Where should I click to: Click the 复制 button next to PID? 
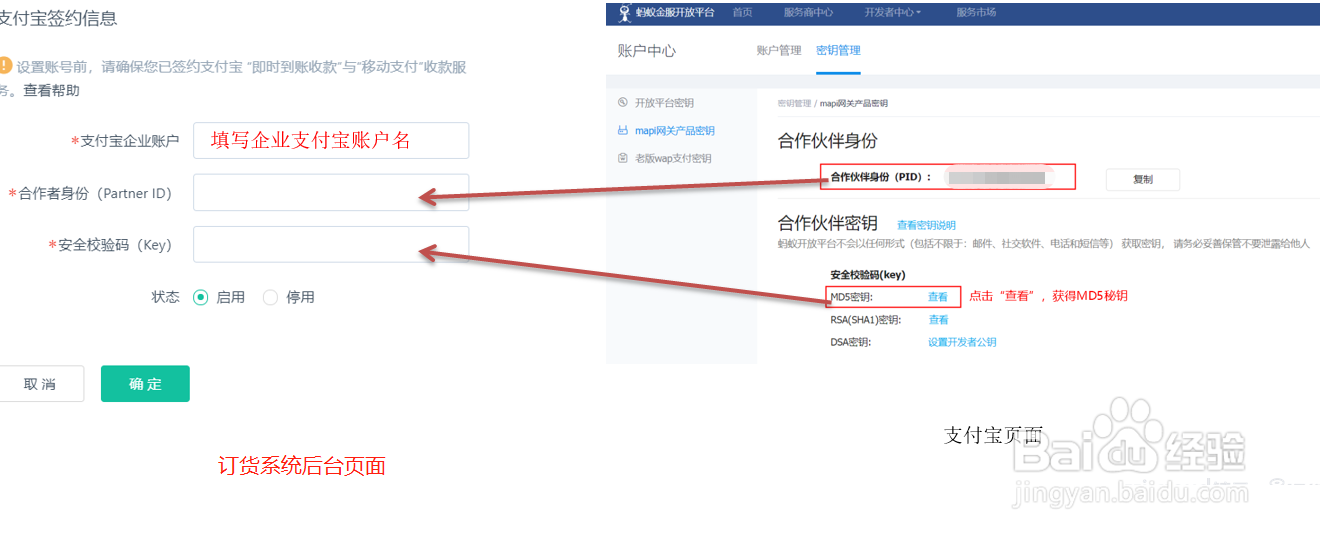coord(1143,180)
